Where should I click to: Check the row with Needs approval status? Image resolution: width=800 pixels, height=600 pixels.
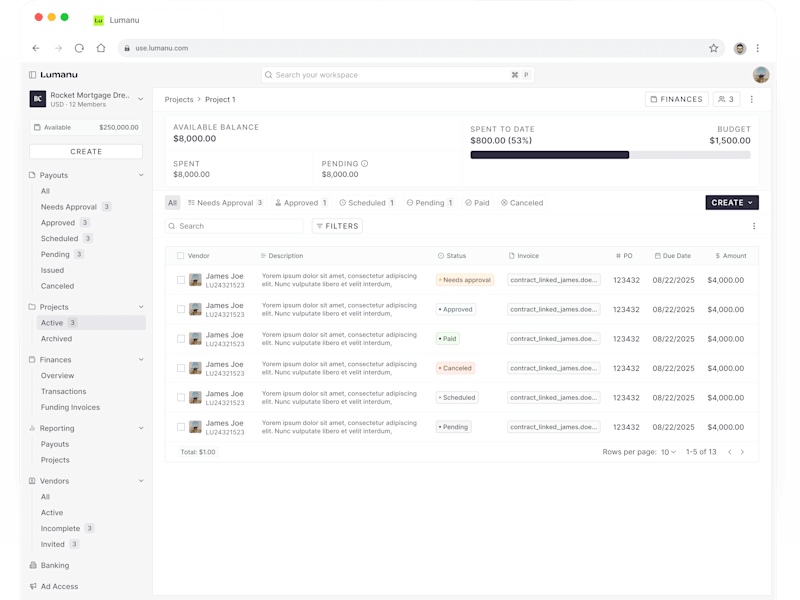pos(181,280)
